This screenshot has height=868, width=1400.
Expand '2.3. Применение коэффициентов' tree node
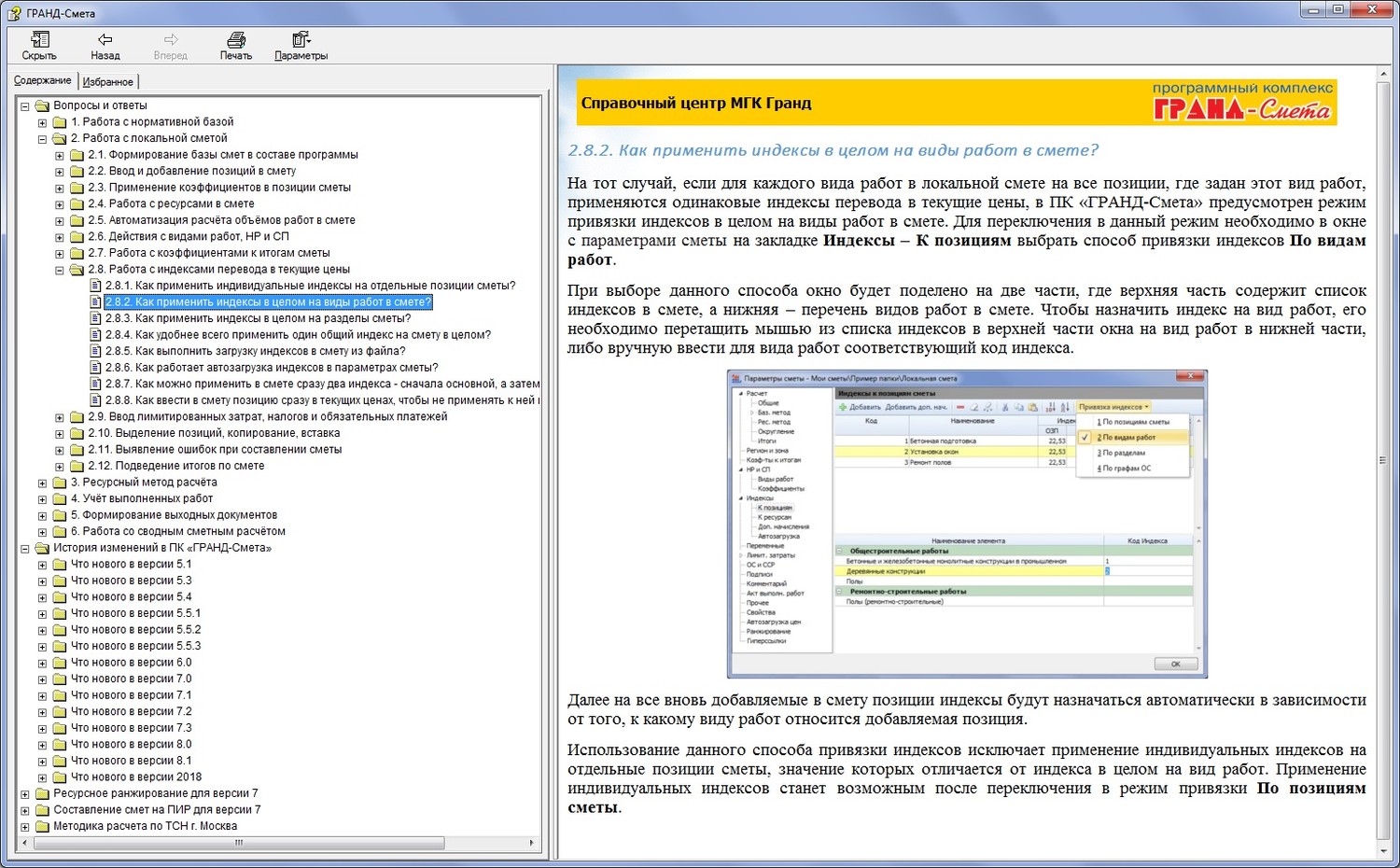tap(59, 188)
